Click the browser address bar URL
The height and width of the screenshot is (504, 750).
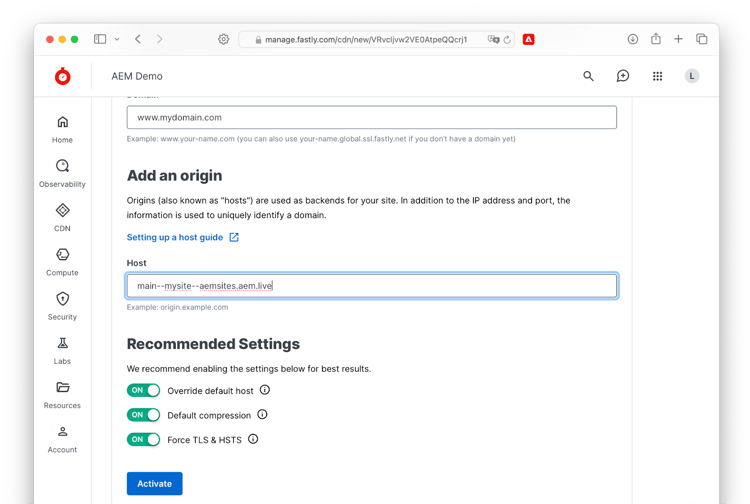coord(366,40)
